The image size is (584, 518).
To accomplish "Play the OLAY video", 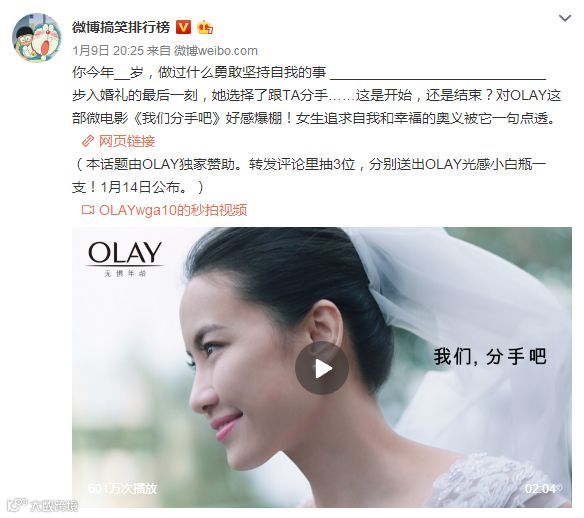I will (x=322, y=368).
